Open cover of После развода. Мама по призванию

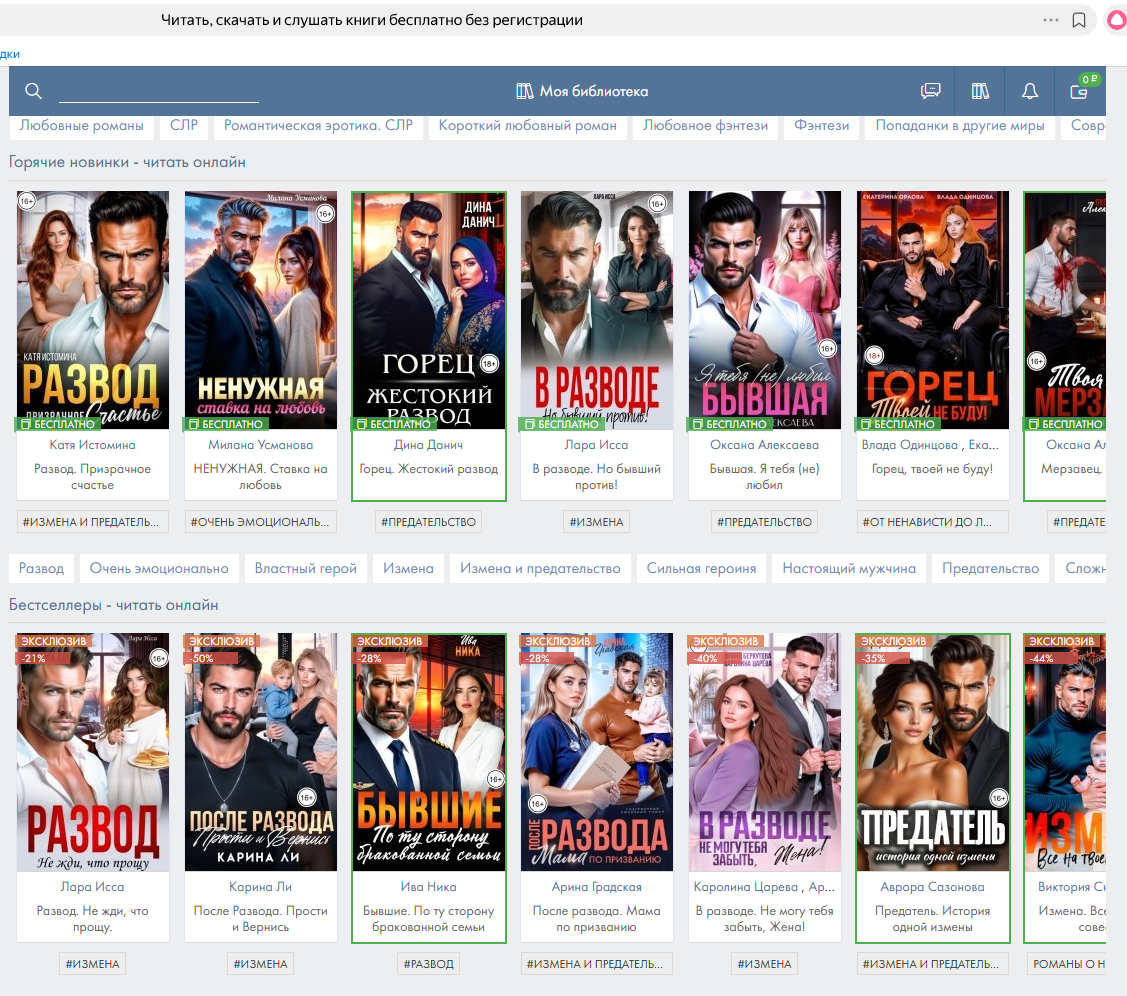click(597, 752)
